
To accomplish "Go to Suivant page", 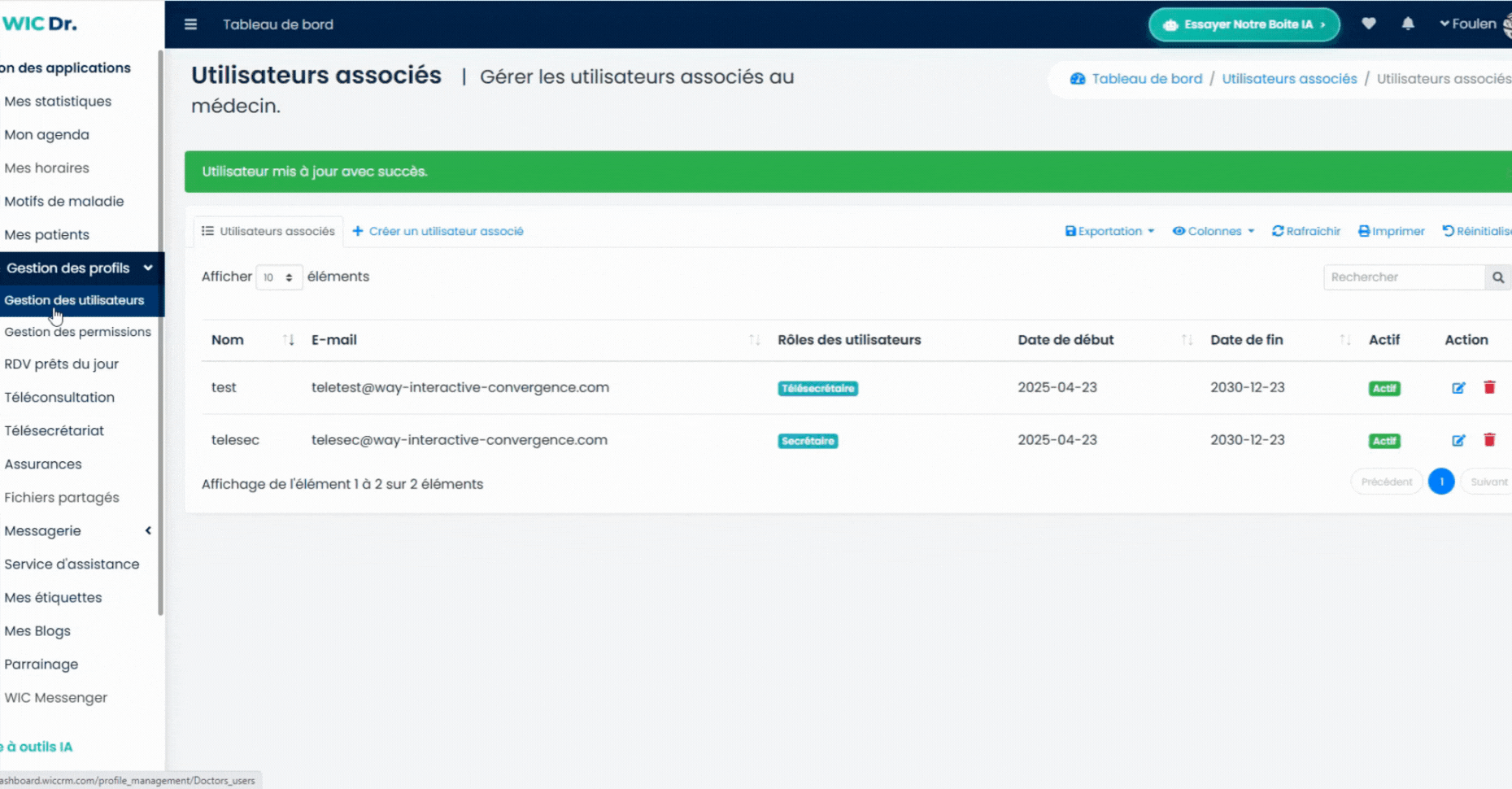I will tap(1488, 482).
